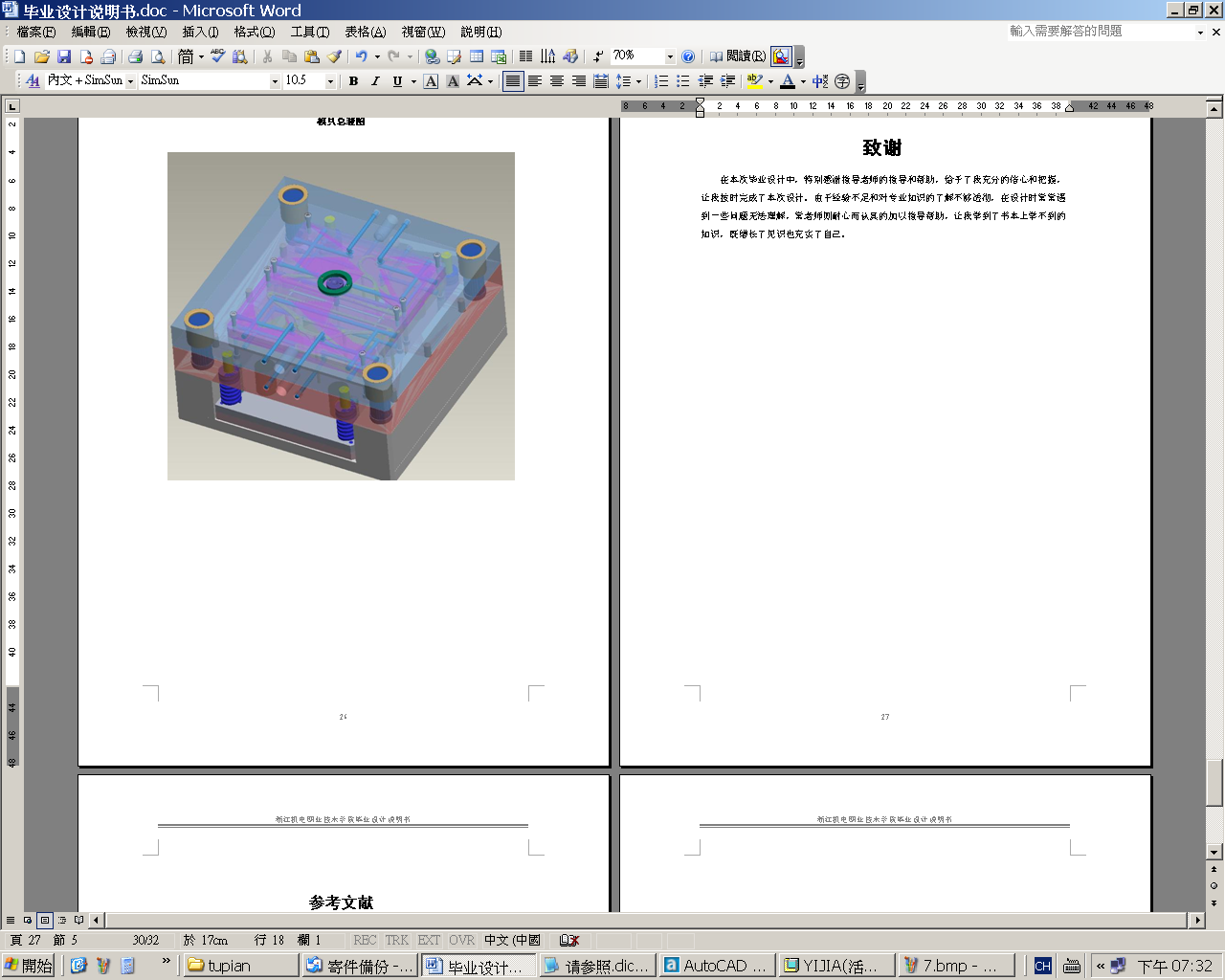Save the document with floppy icon
Viewport: 1225px width, 980px height.
64,56
